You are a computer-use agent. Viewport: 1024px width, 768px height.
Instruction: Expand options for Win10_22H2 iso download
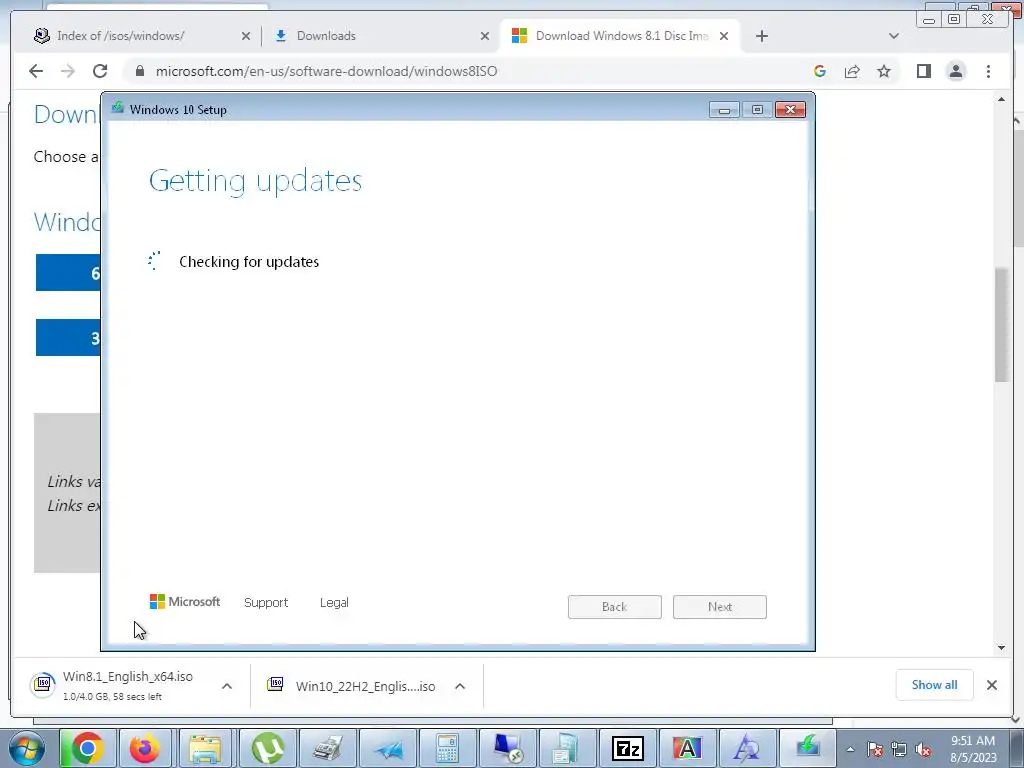point(460,686)
